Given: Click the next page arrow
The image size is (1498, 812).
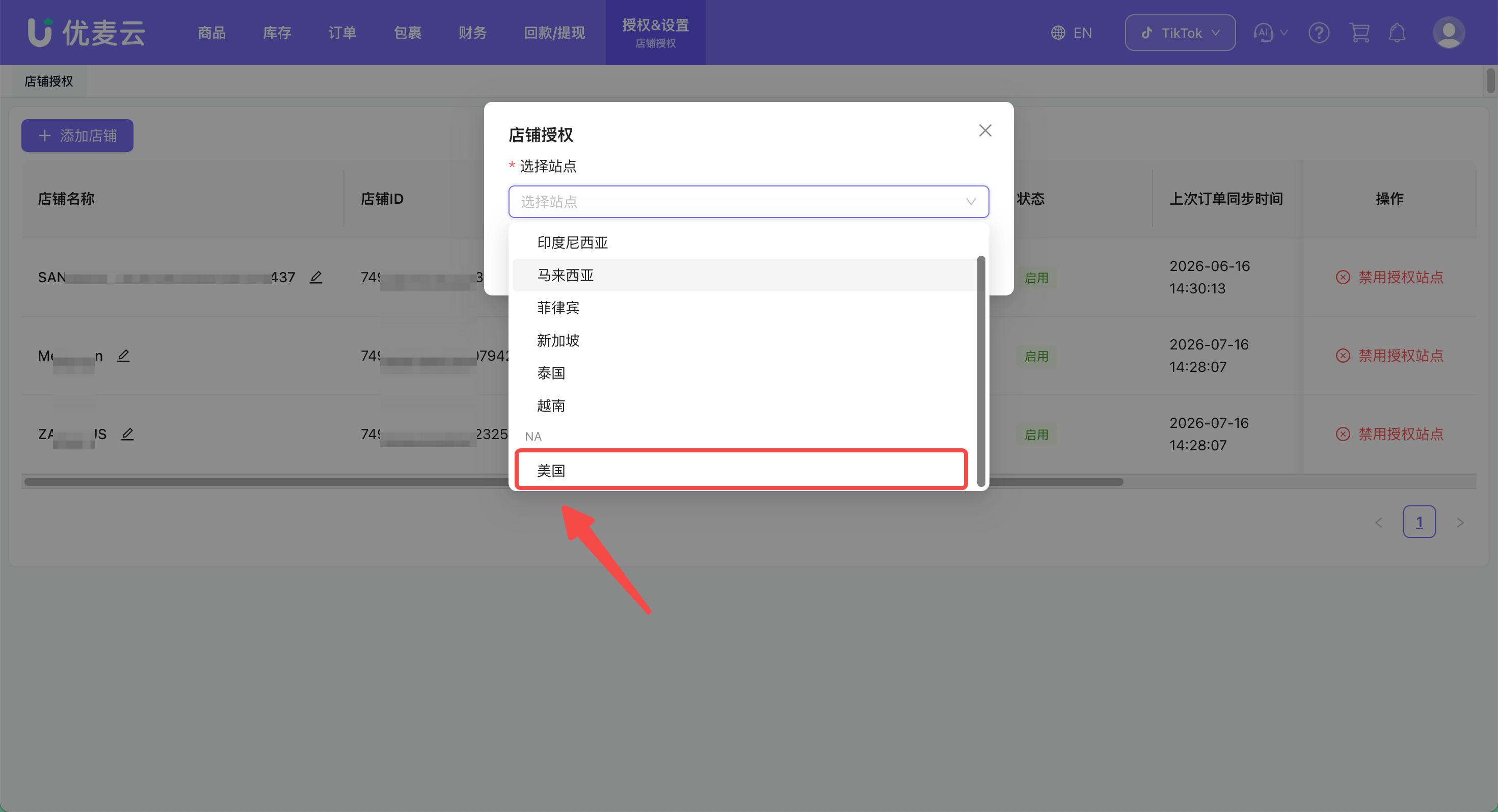Looking at the screenshot, I should [1460, 523].
